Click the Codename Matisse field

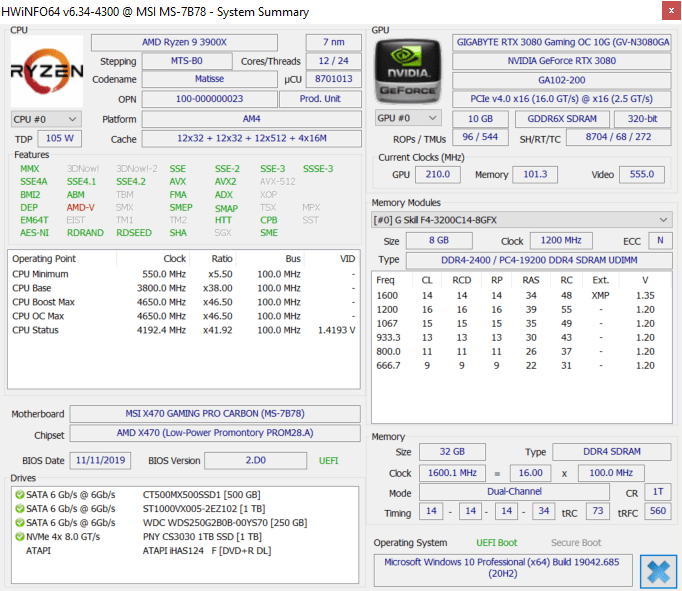click(x=209, y=79)
